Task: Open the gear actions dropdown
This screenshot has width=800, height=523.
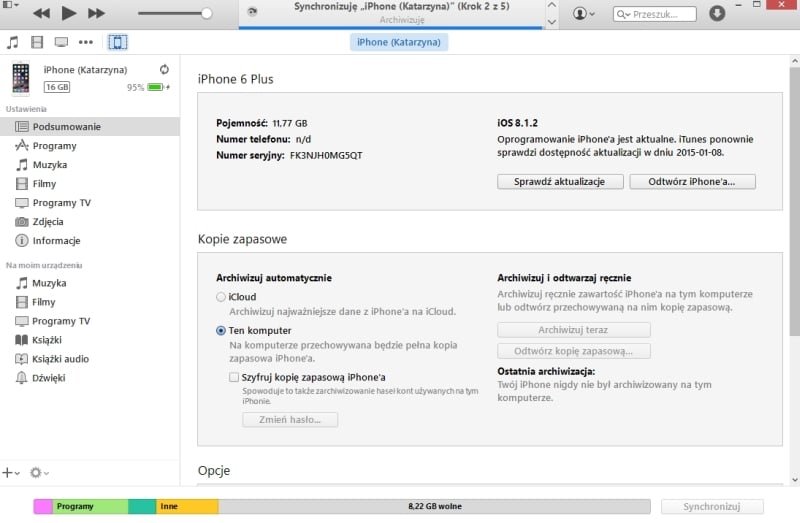Action: pos(39,472)
